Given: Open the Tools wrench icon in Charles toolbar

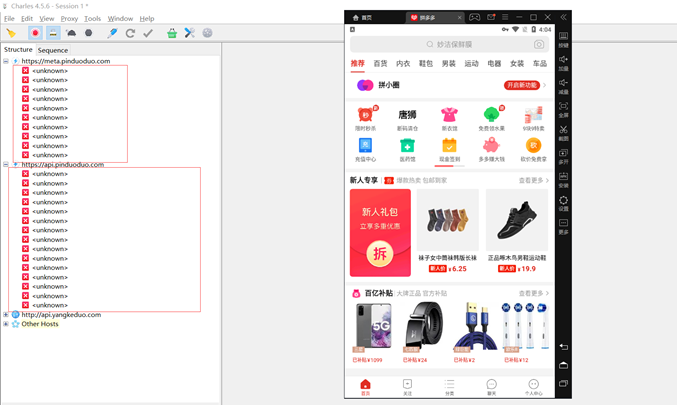Looking at the screenshot, I should pyautogui.click(x=190, y=33).
